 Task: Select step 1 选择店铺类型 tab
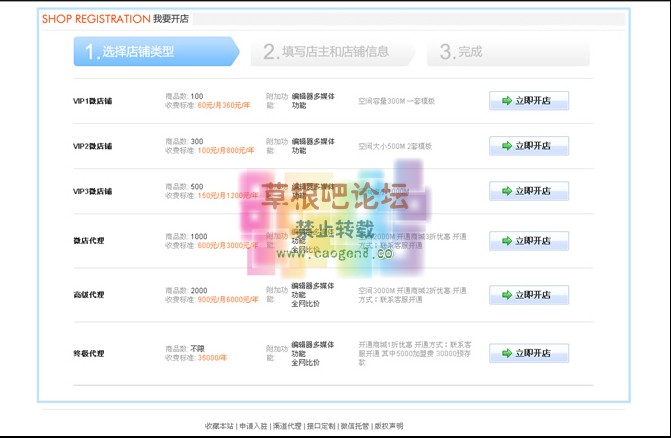(x=153, y=52)
